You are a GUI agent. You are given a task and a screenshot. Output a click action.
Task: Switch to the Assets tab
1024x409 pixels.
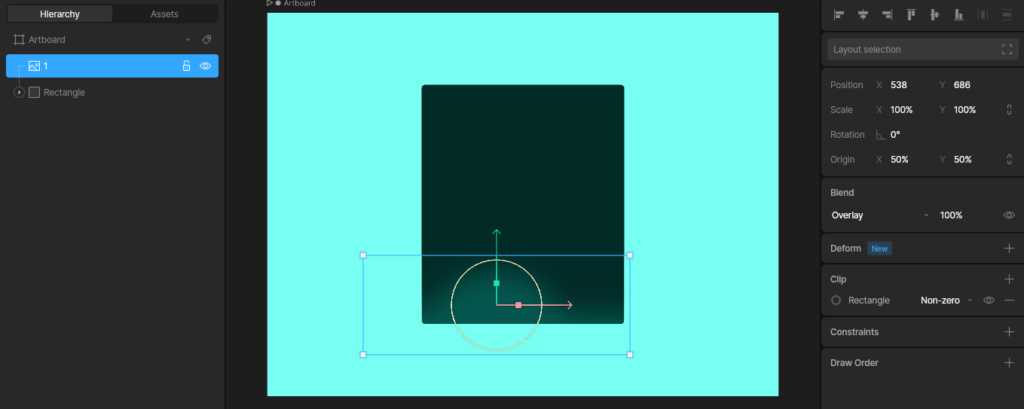tap(165, 14)
